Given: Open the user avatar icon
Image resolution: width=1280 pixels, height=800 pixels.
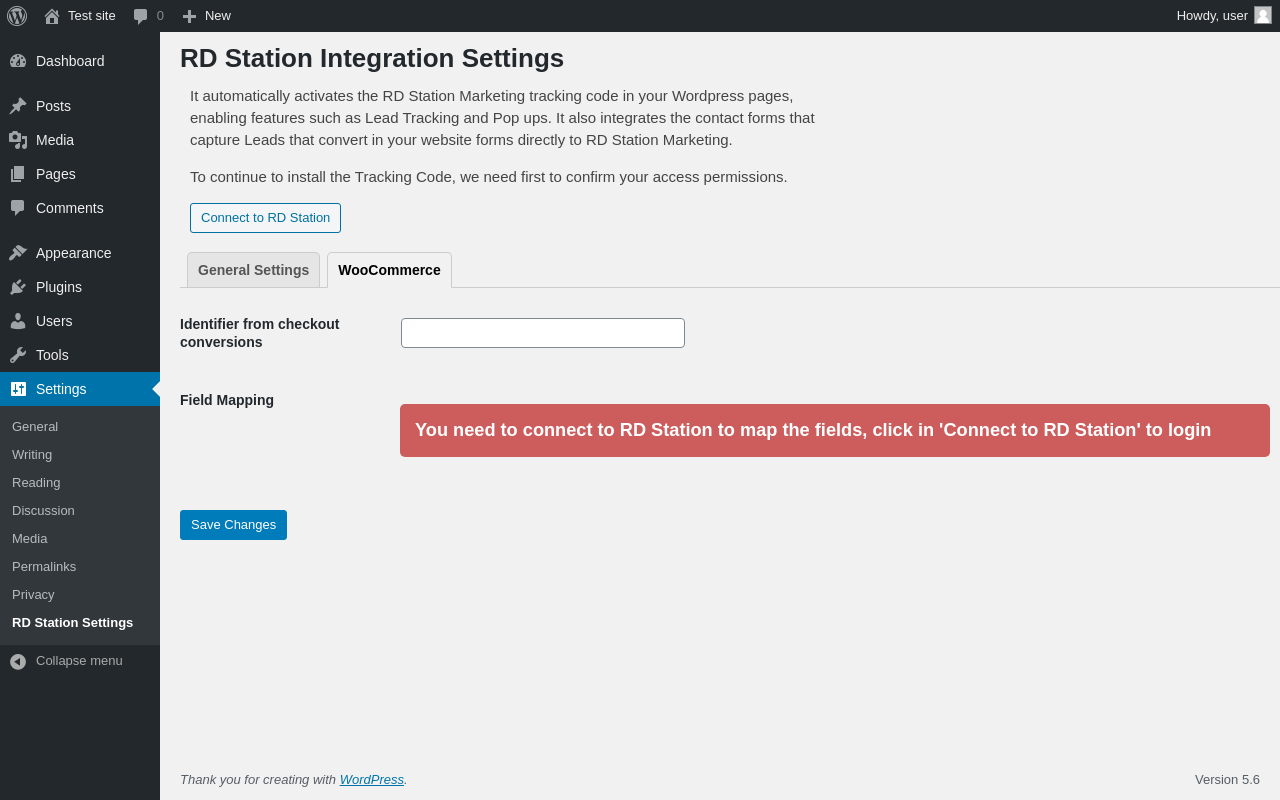Looking at the screenshot, I should [1263, 15].
